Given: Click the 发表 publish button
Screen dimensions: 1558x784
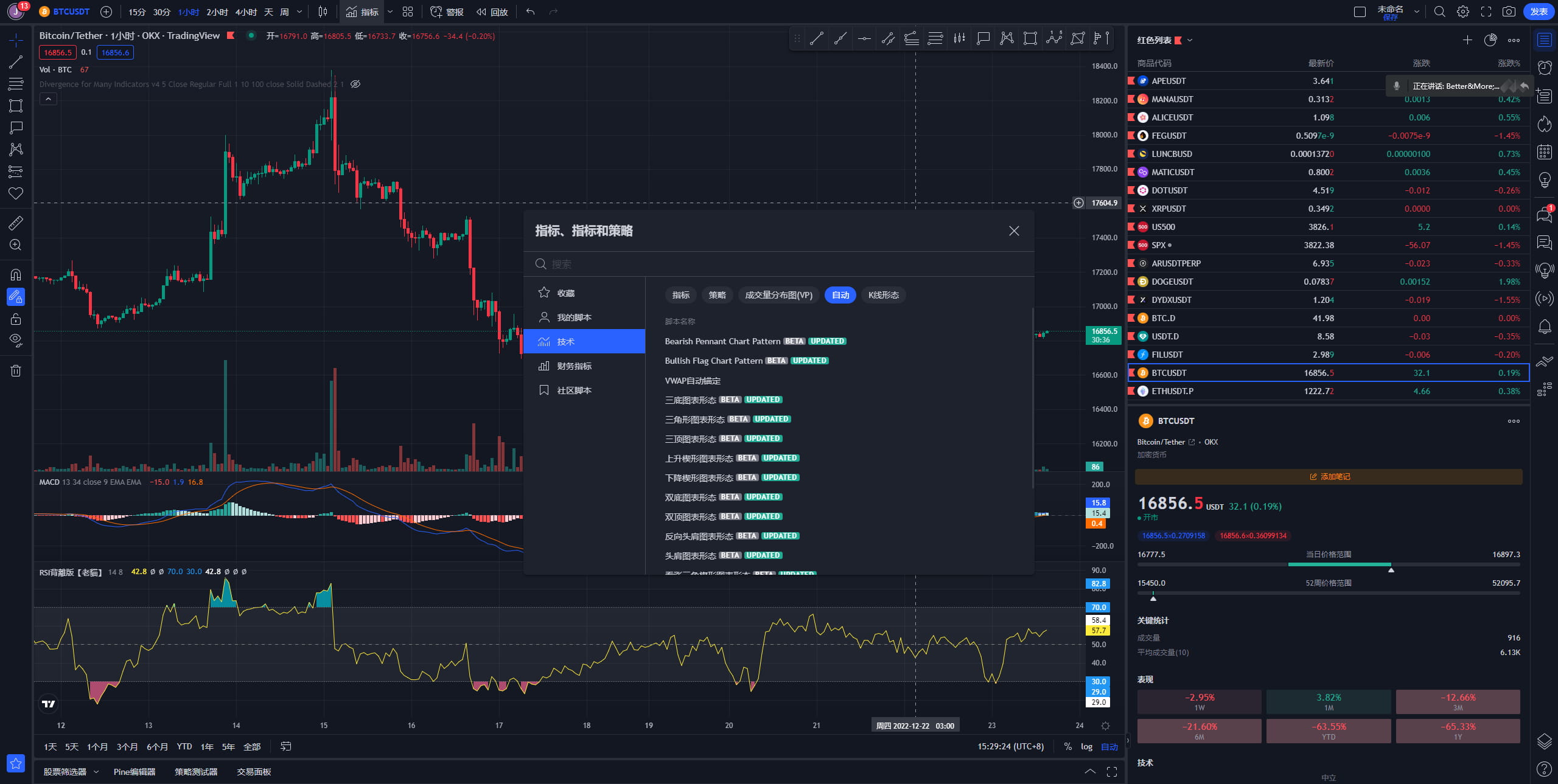Looking at the screenshot, I should 1539,12.
